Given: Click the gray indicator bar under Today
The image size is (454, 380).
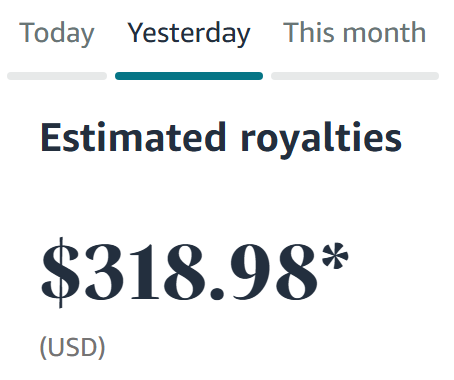Looking at the screenshot, I should [x=57, y=76].
